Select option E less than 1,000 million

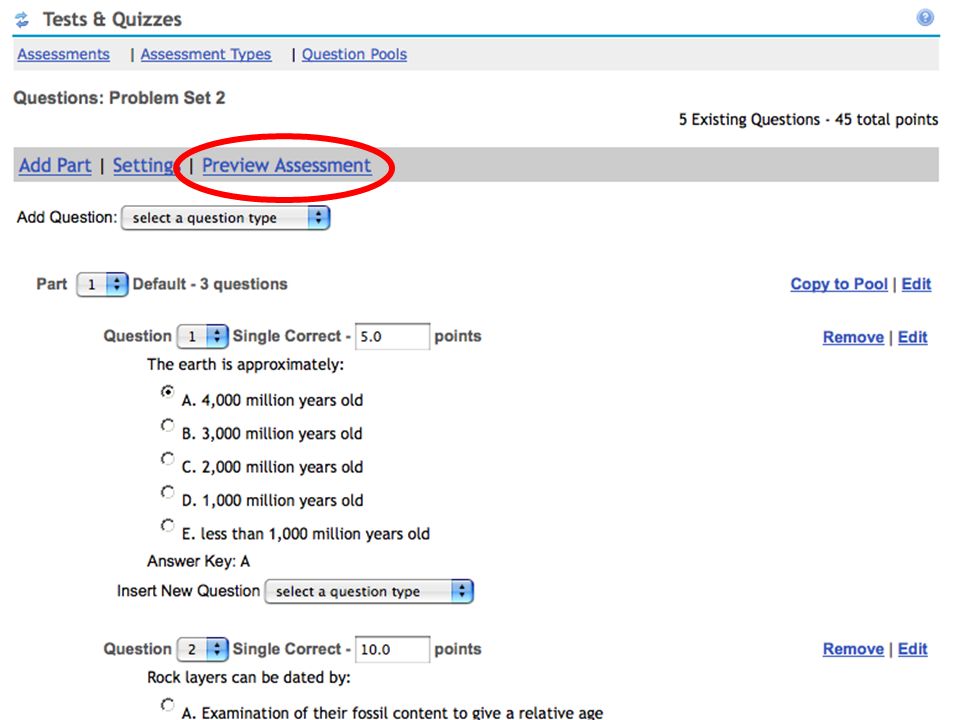point(167,525)
